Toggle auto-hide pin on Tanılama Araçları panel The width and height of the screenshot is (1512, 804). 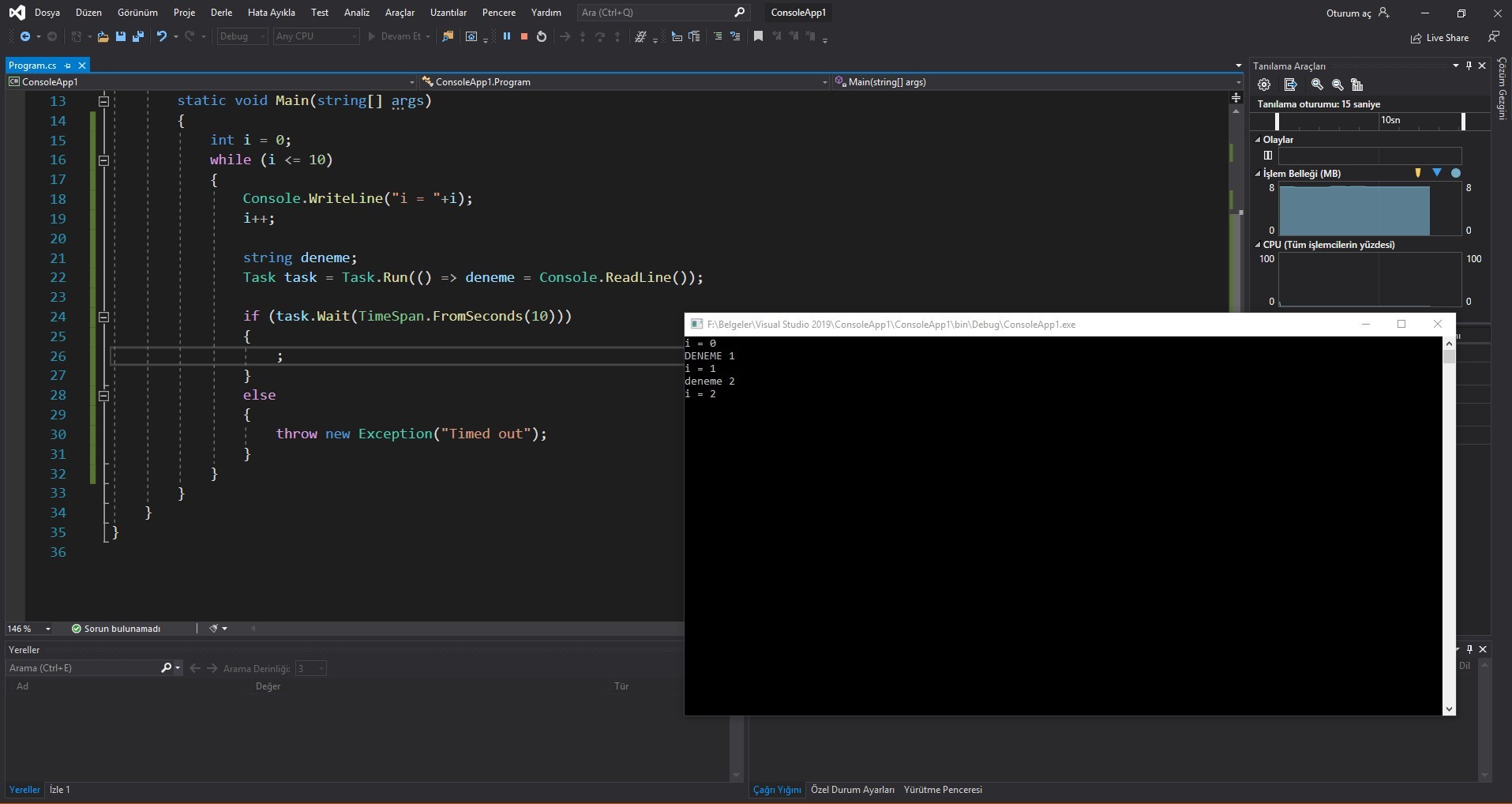click(x=1469, y=66)
